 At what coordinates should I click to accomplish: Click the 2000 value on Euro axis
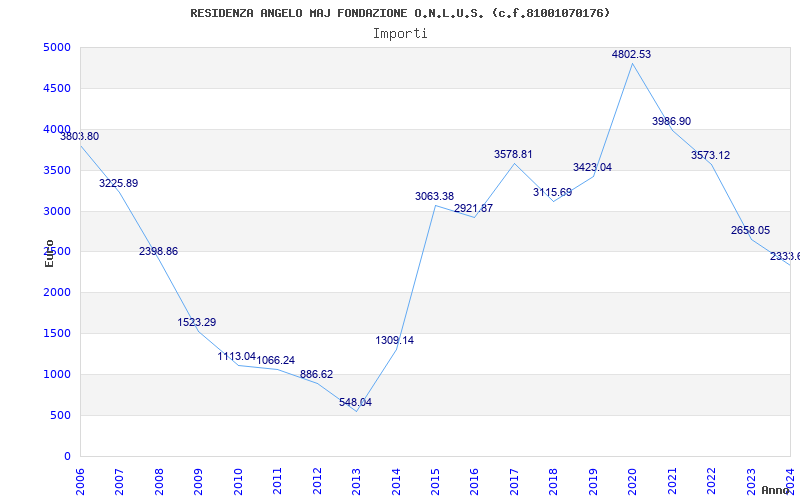coord(57,293)
